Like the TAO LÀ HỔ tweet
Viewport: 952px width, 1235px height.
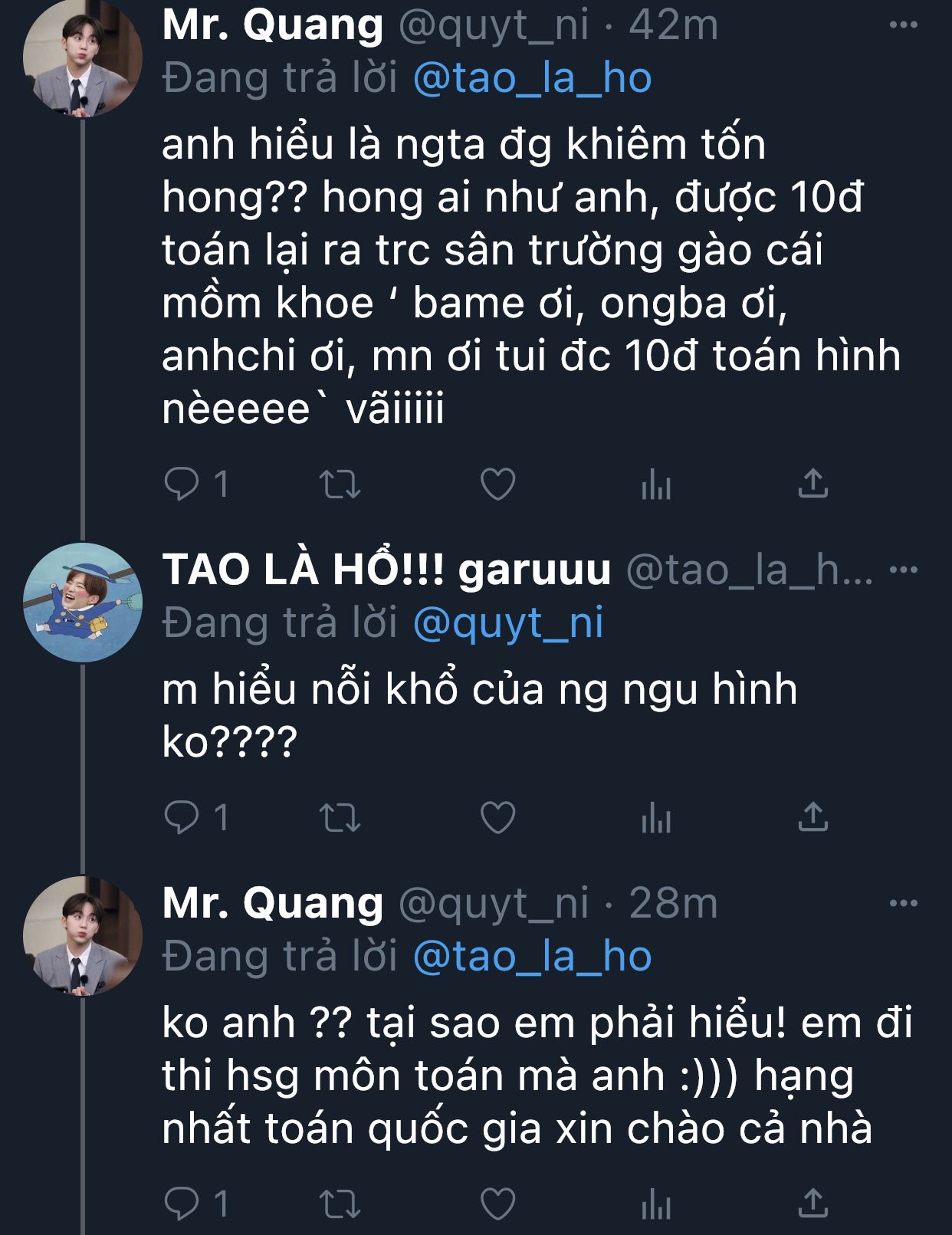tap(497, 817)
